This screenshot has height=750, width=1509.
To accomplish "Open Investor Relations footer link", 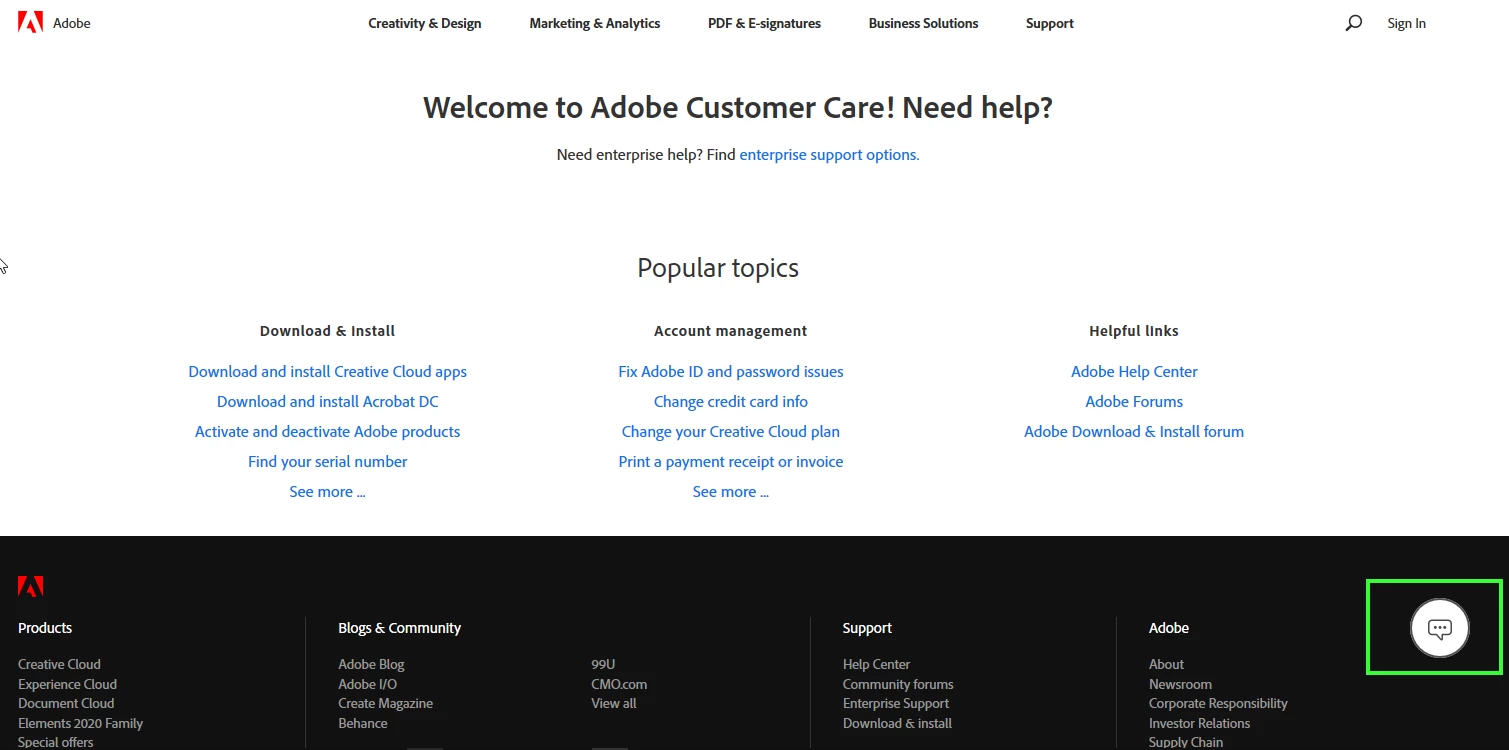I will (x=1199, y=723).
